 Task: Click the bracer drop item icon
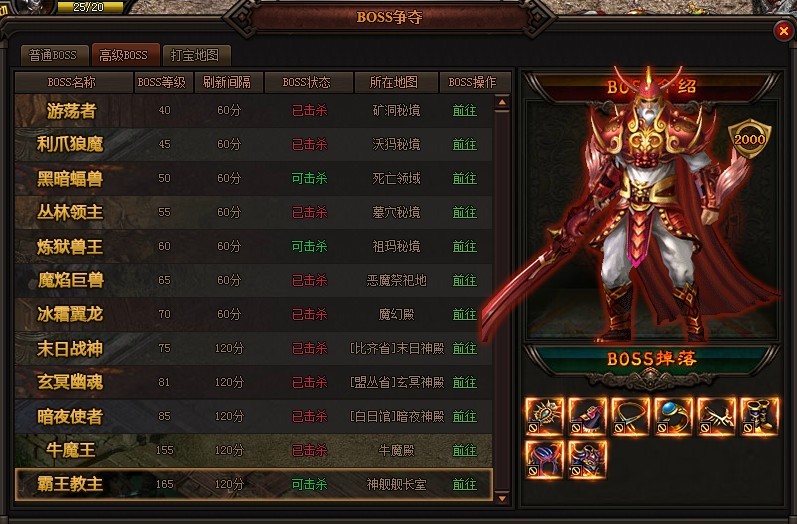coord(588,416)
